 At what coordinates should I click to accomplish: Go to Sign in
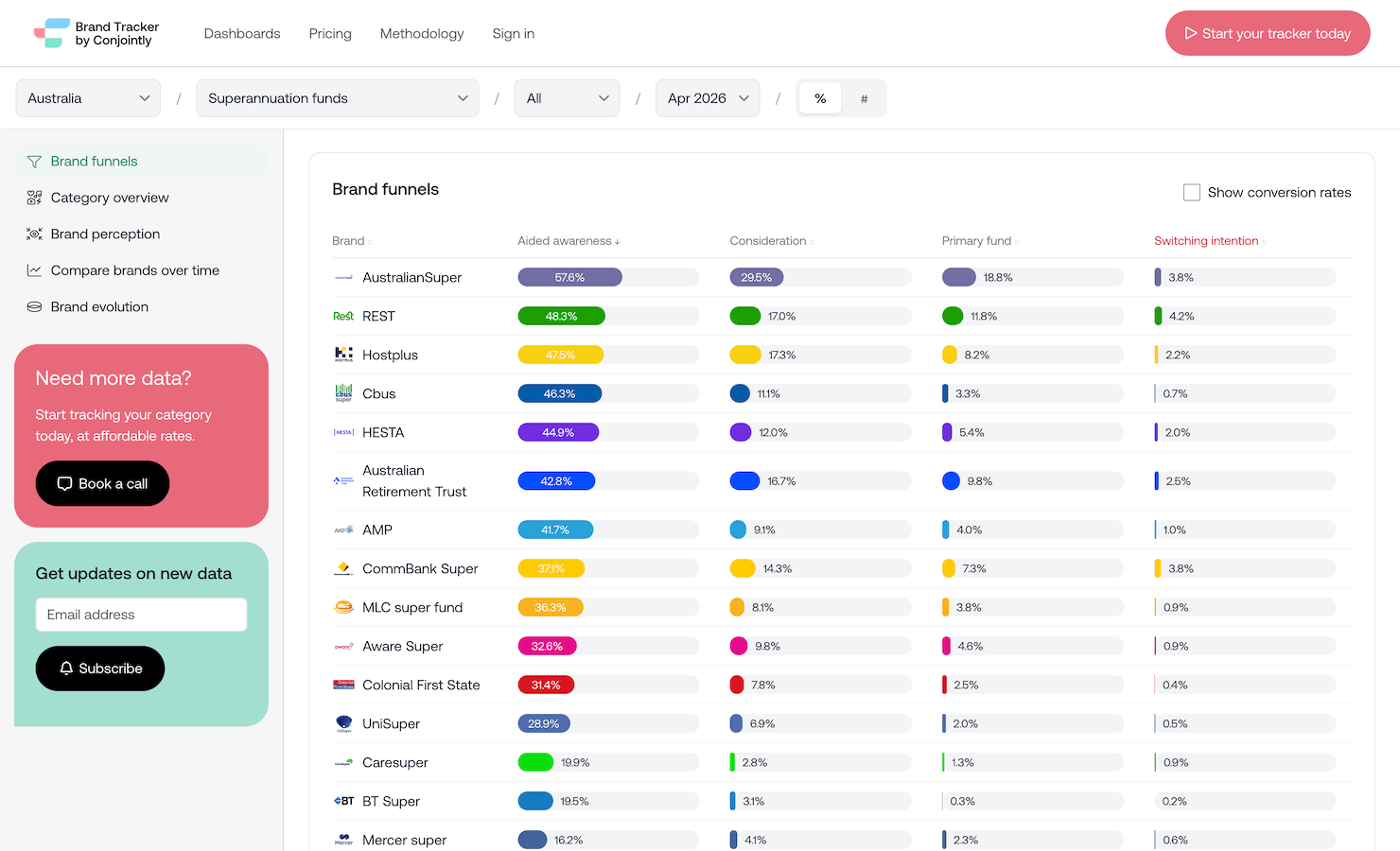[x=514, y=34]
